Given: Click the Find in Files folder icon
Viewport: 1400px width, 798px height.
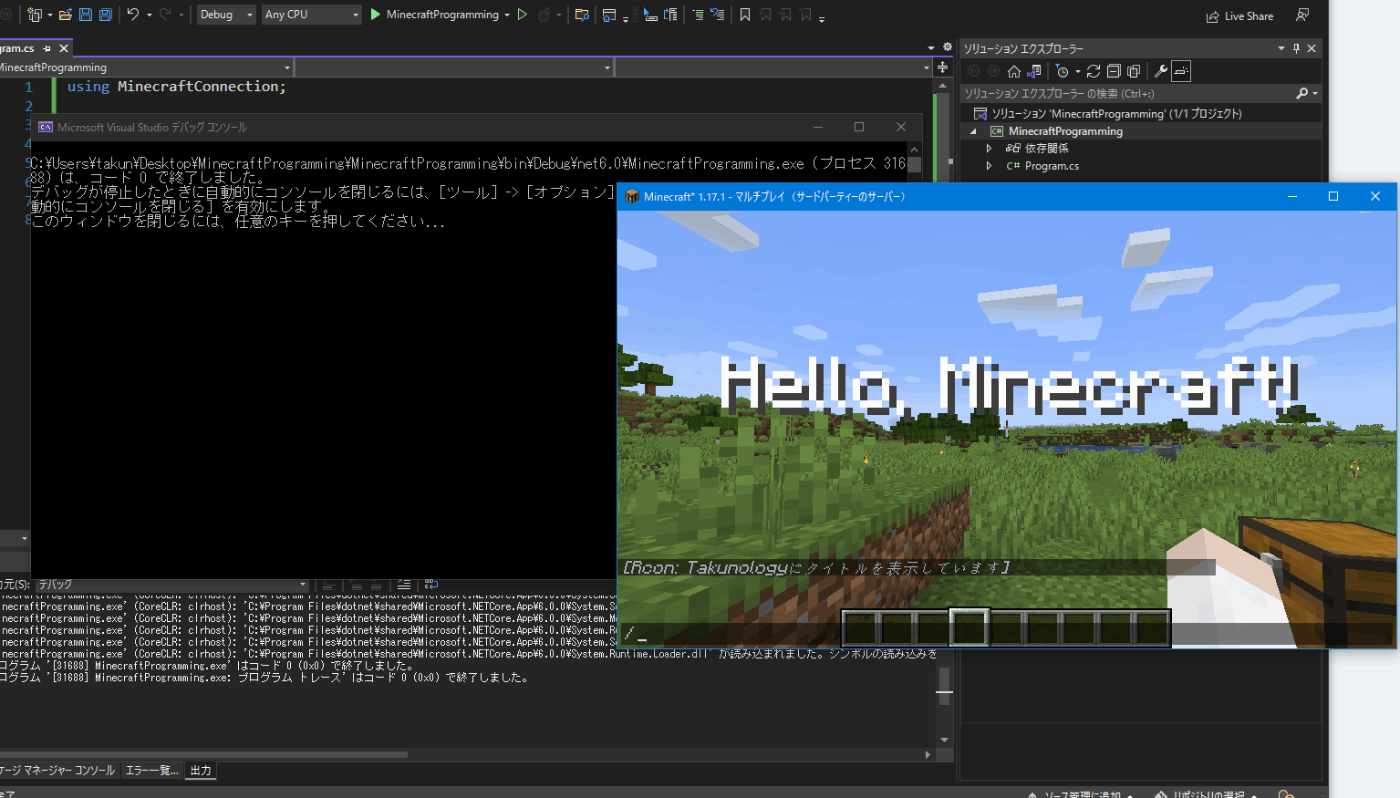Looking at the screenshot, I should click(581, 15).
